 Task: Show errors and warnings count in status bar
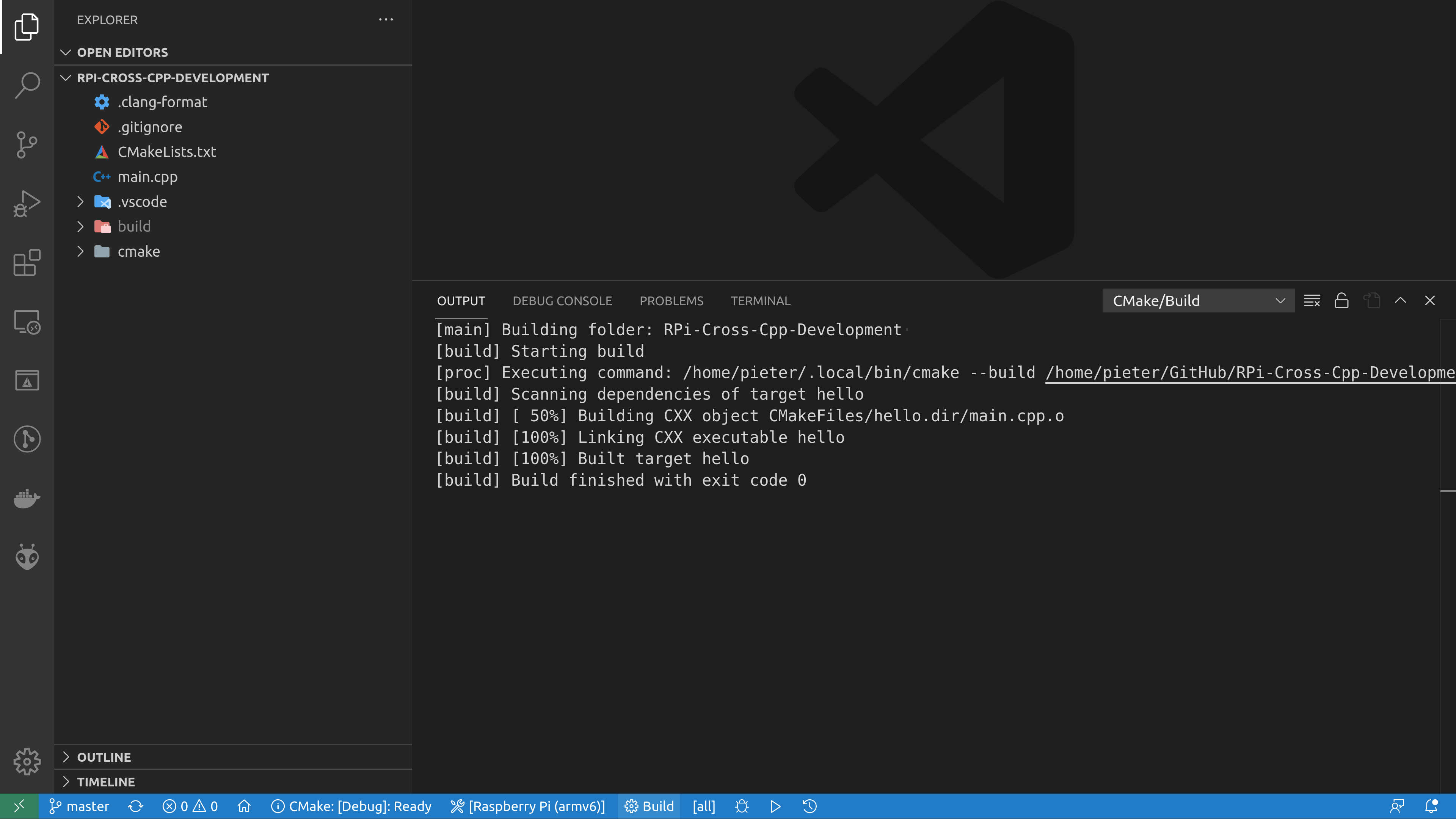[190, 806]
